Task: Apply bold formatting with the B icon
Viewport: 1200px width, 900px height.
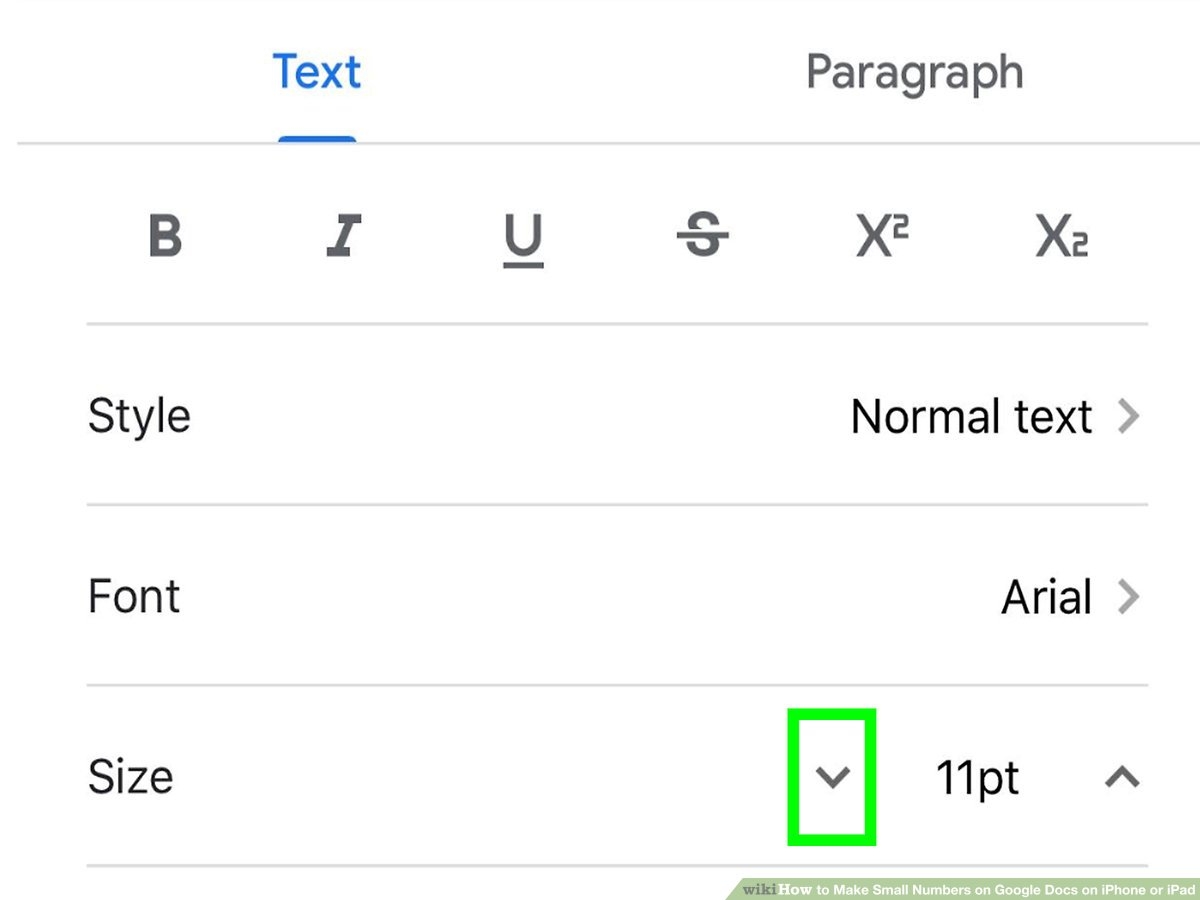Action: click(x=165, y=237)
